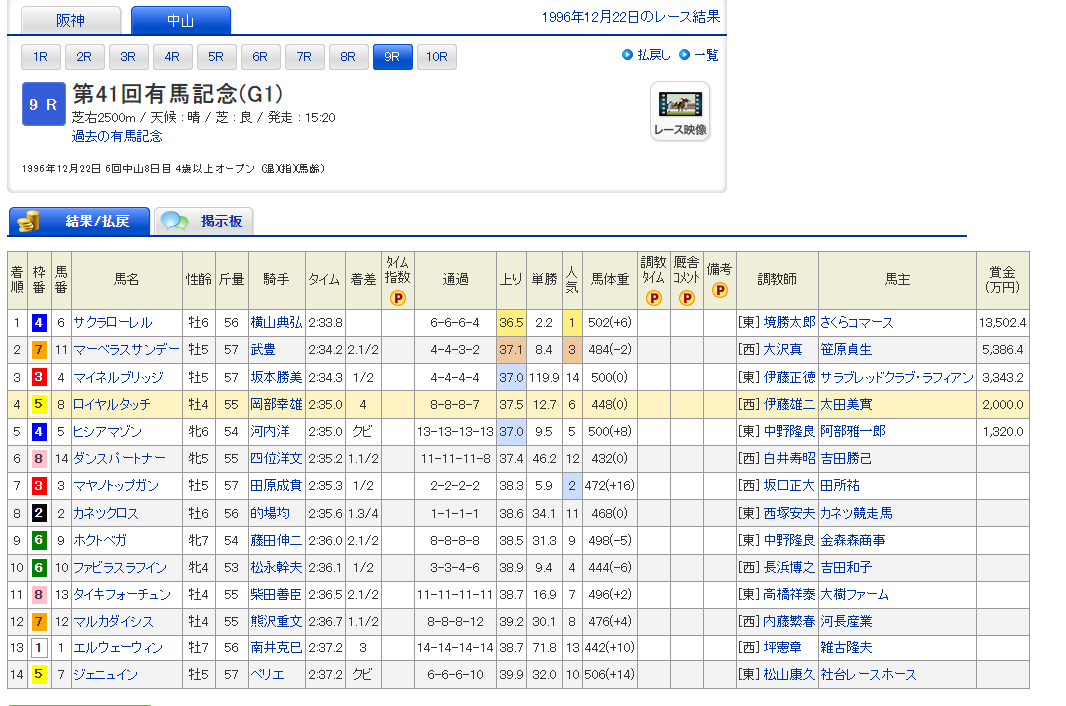This screenshot has height=706, width=1066.
Task: Click the premium P icon under タイム指数
Action: pyautogui.click(x=397, y=298)
